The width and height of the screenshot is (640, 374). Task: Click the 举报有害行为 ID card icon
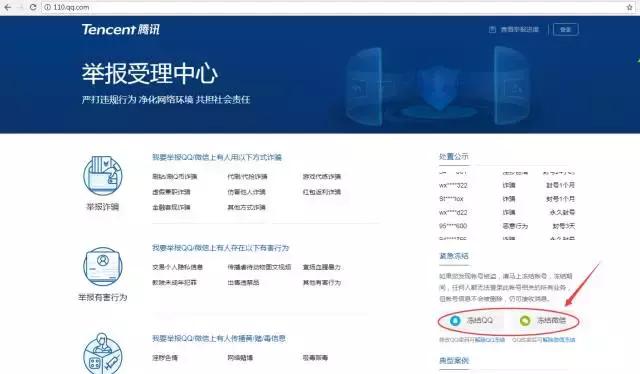[102, 267]
